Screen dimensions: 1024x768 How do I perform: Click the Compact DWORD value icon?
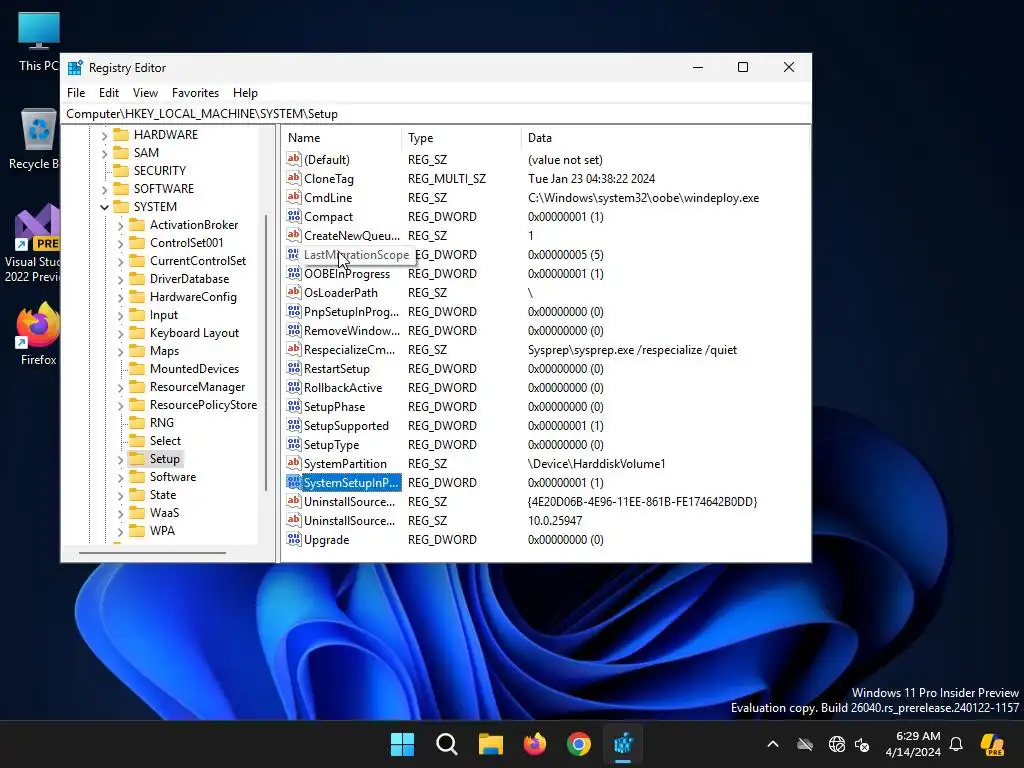(x=294, y=216)
